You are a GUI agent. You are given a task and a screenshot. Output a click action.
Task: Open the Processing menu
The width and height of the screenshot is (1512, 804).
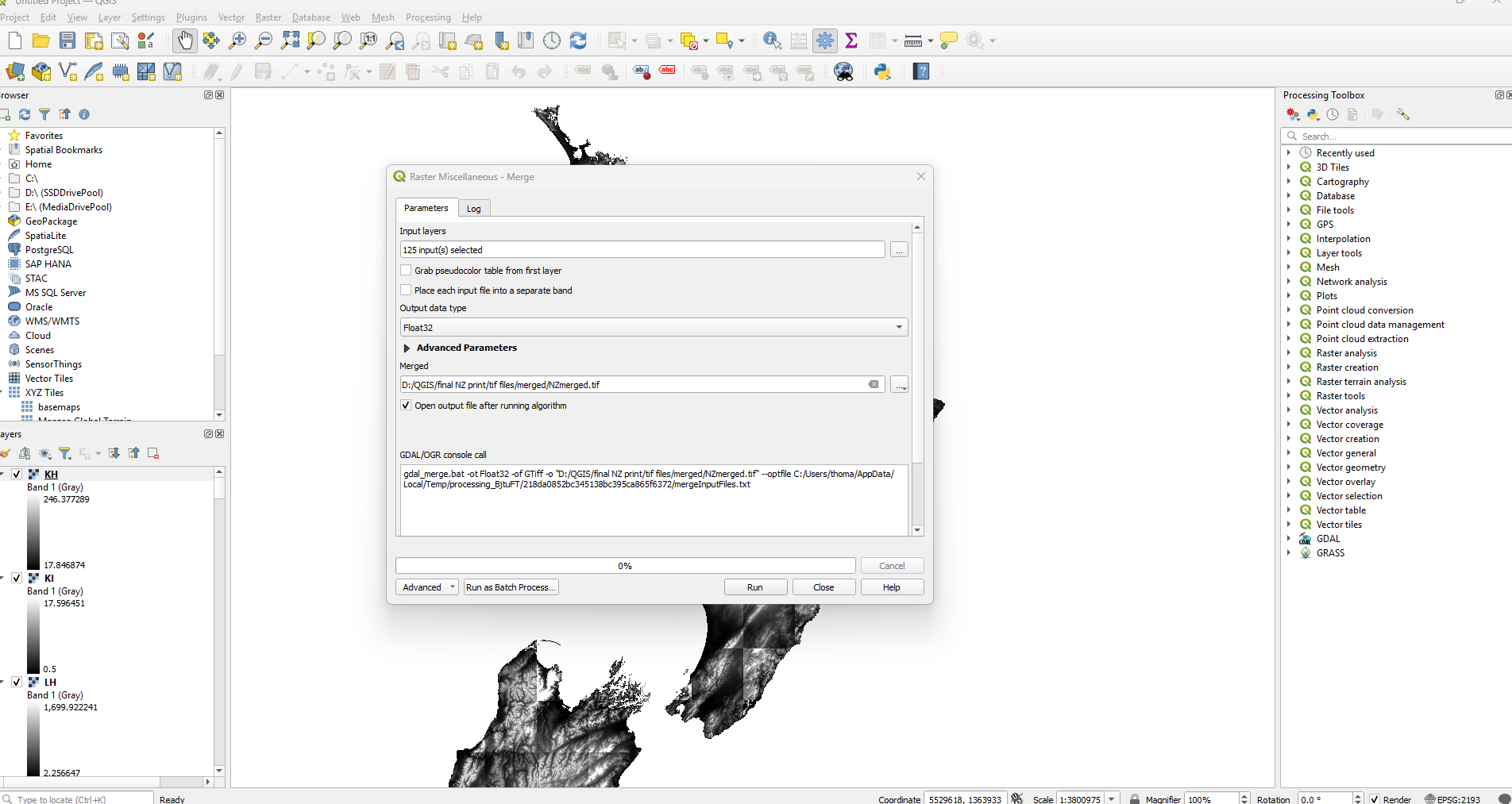[x=428, y=17]
